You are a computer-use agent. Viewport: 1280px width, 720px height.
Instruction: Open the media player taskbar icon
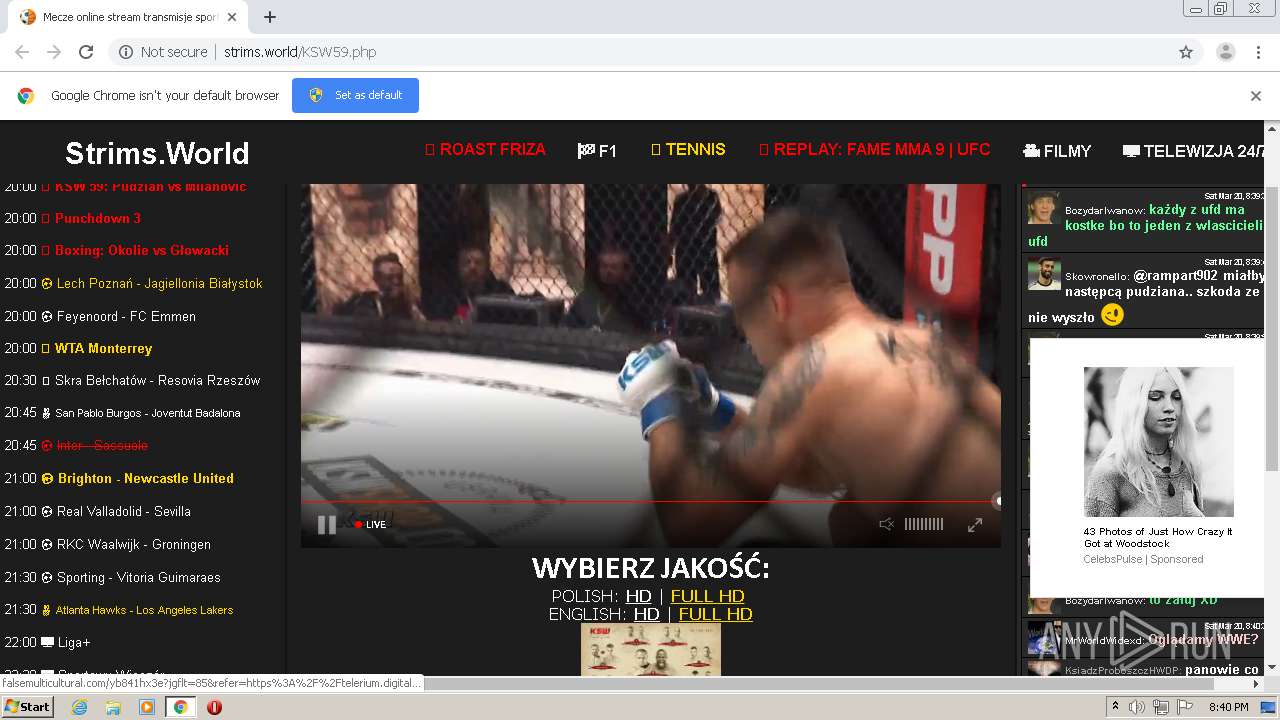coord(147,707)
